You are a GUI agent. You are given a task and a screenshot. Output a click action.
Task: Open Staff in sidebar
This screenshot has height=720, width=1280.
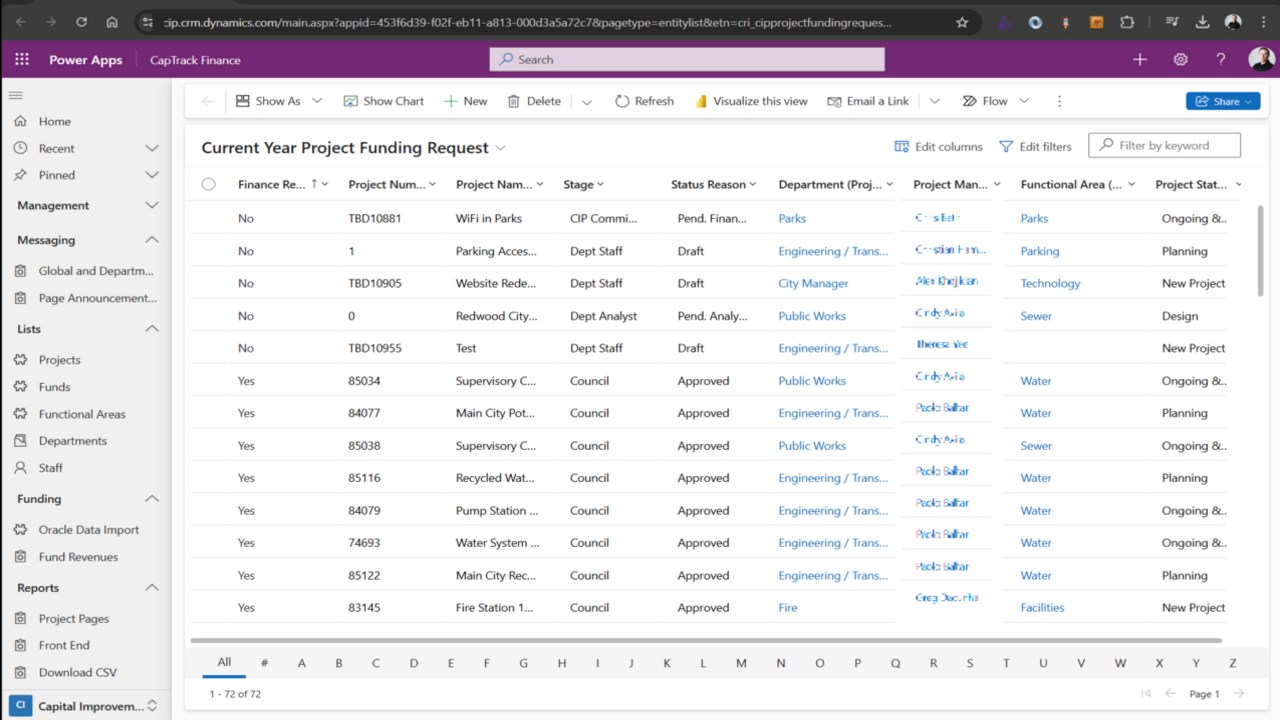click(50, 468)
